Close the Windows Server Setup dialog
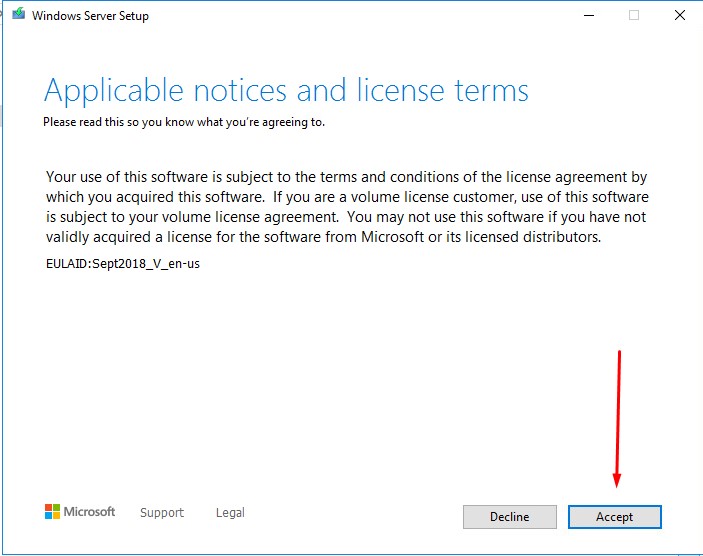 680,15
